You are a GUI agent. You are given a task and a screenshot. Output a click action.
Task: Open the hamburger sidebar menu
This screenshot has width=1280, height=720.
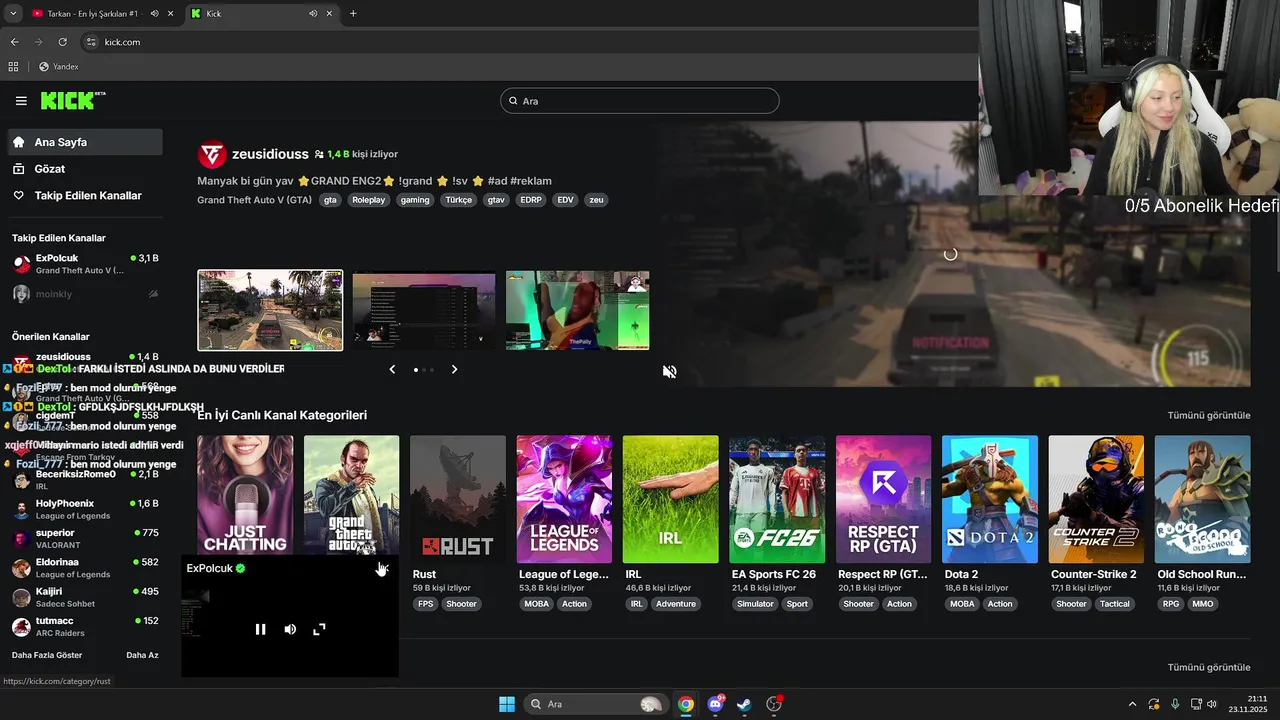point(21,101)
